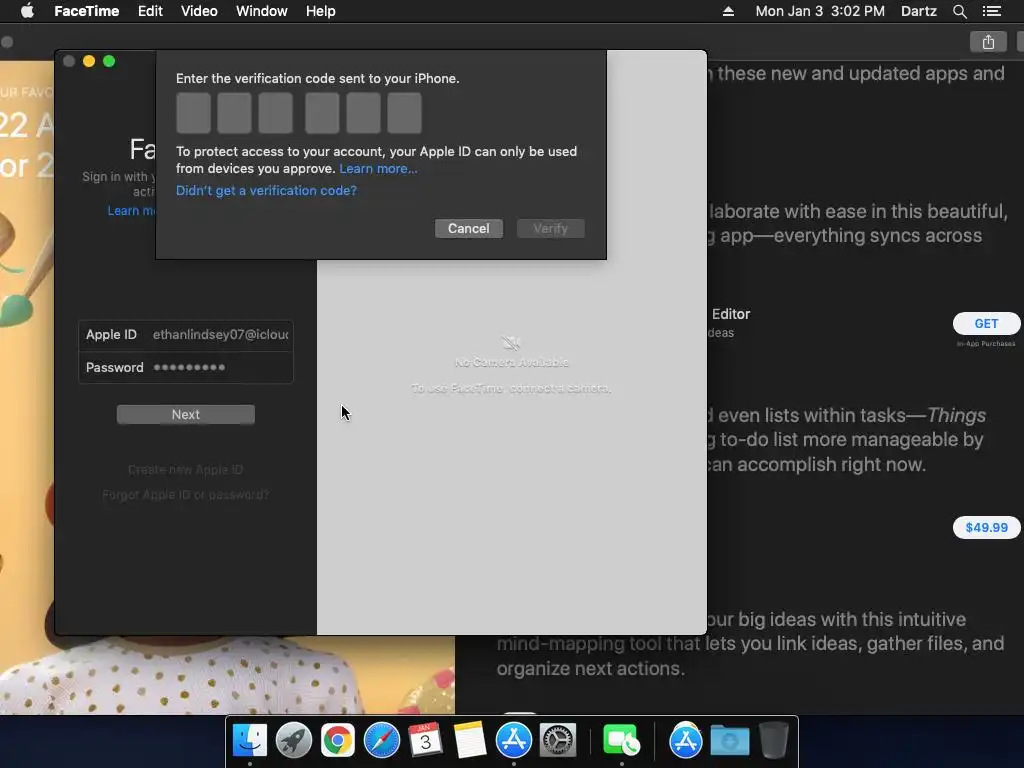Focus the second verification code box
The width and height of the screenshot is (1024, 768).
click(x=234, y=113)
